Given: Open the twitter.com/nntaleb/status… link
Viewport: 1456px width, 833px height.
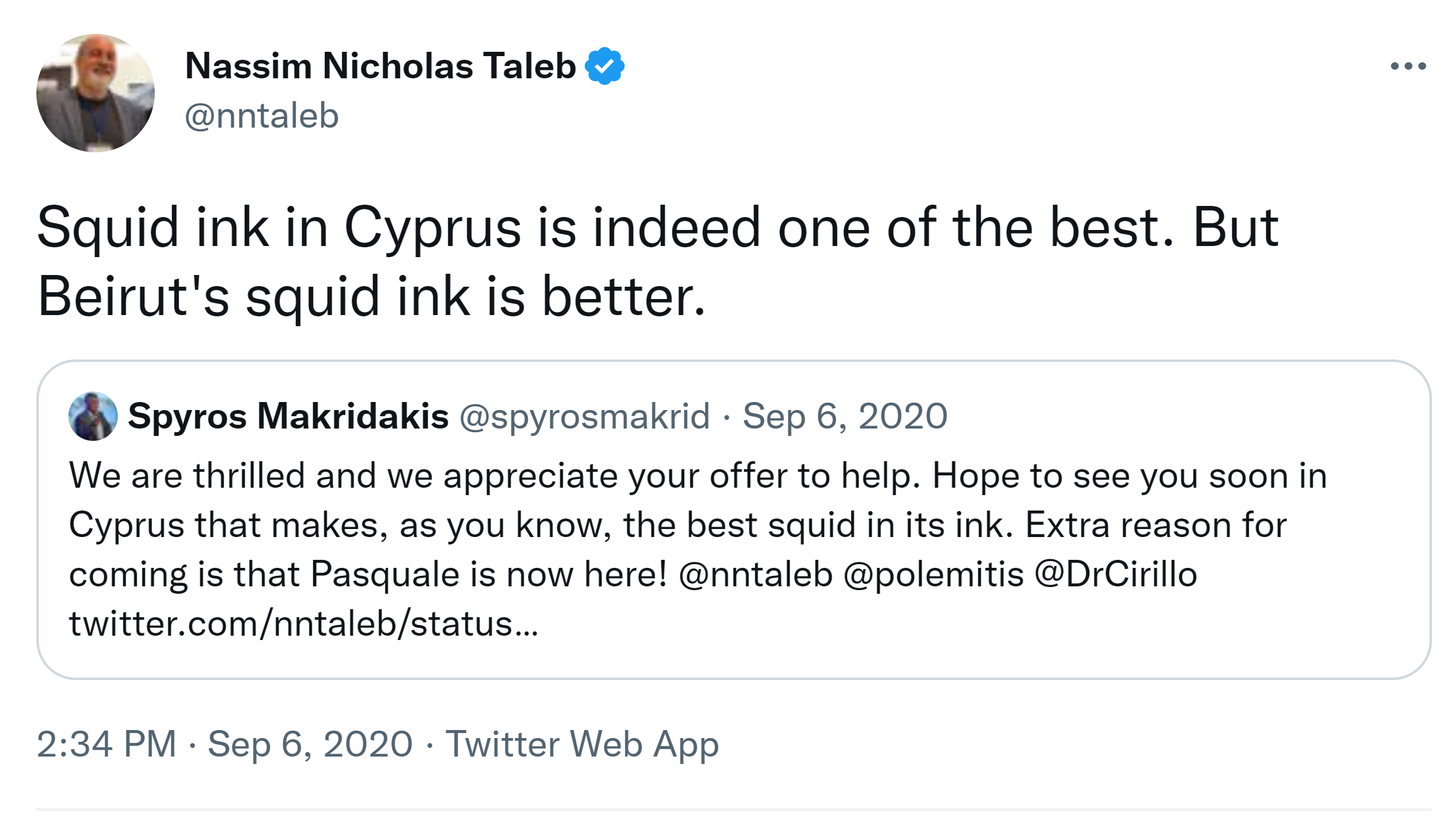Looking at the screenshot, I should point(304,624).
